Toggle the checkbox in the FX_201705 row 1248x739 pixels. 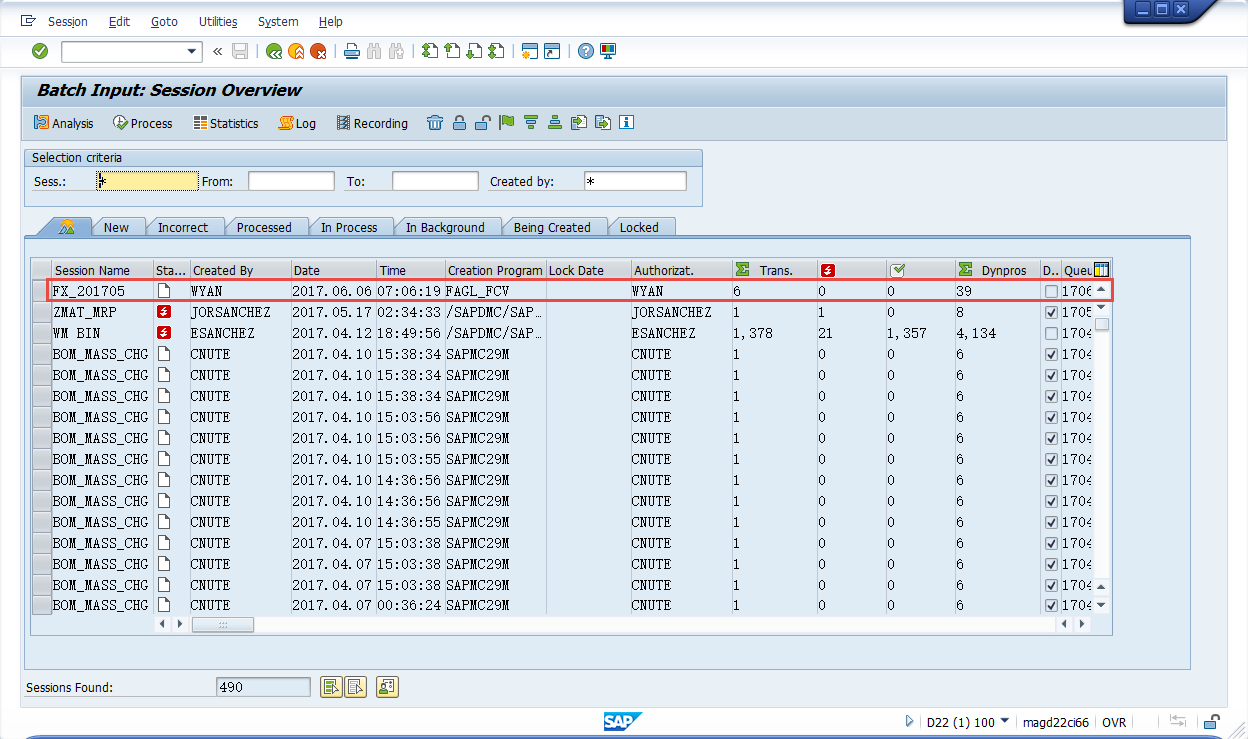[x=1050, y=291]
